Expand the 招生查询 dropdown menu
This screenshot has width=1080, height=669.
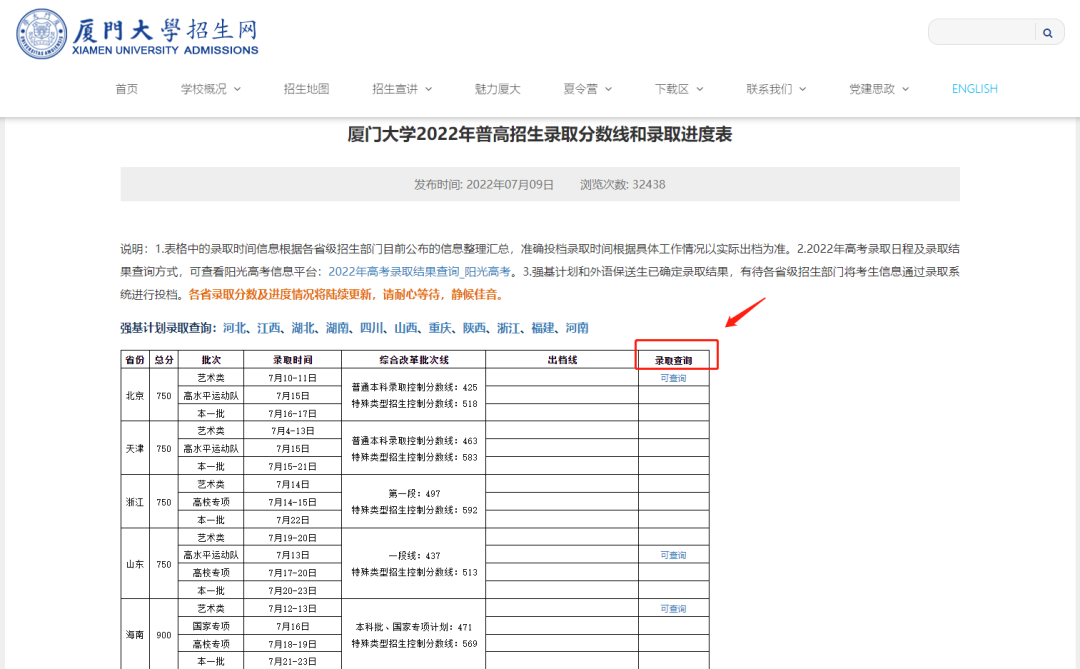pos(402,89)
